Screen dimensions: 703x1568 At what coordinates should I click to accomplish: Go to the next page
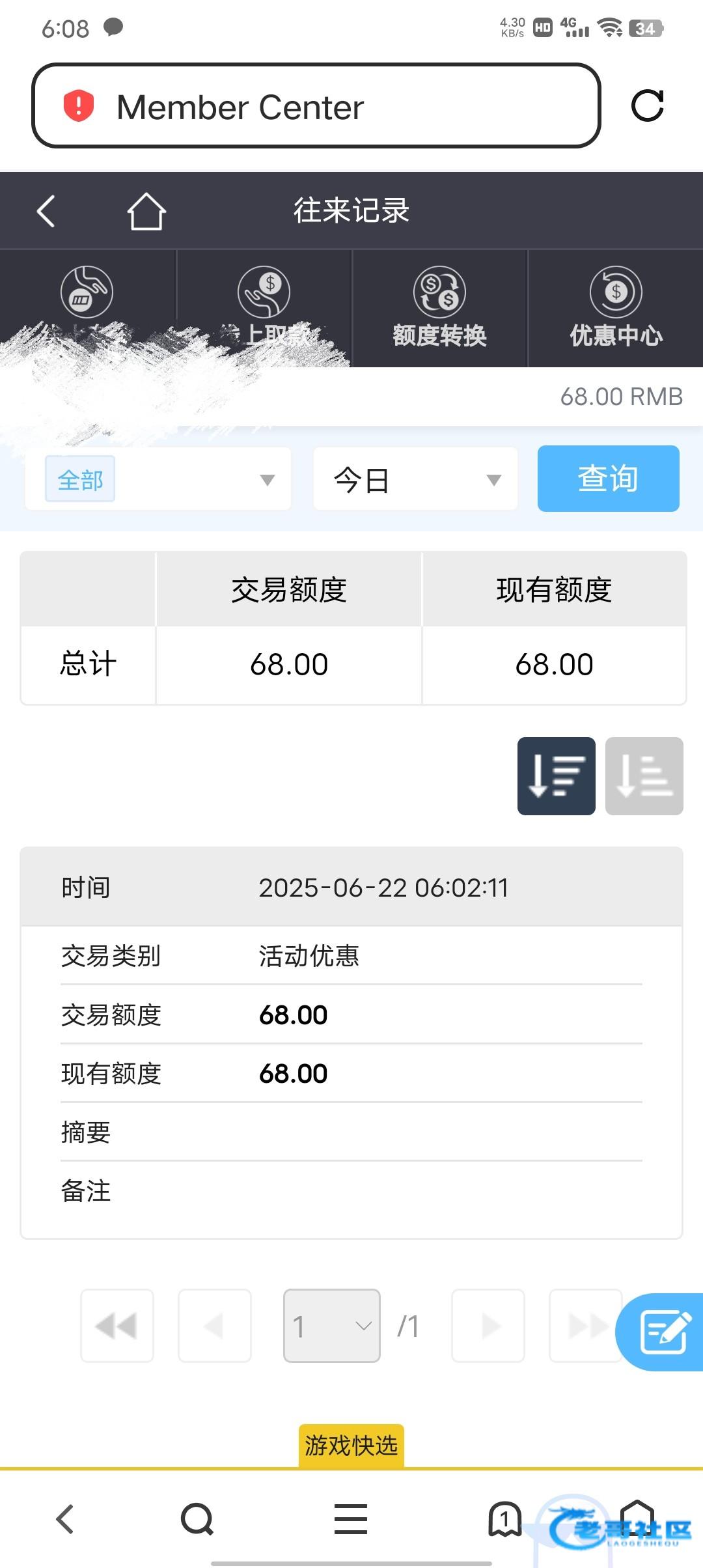(x=488, y=1326)
